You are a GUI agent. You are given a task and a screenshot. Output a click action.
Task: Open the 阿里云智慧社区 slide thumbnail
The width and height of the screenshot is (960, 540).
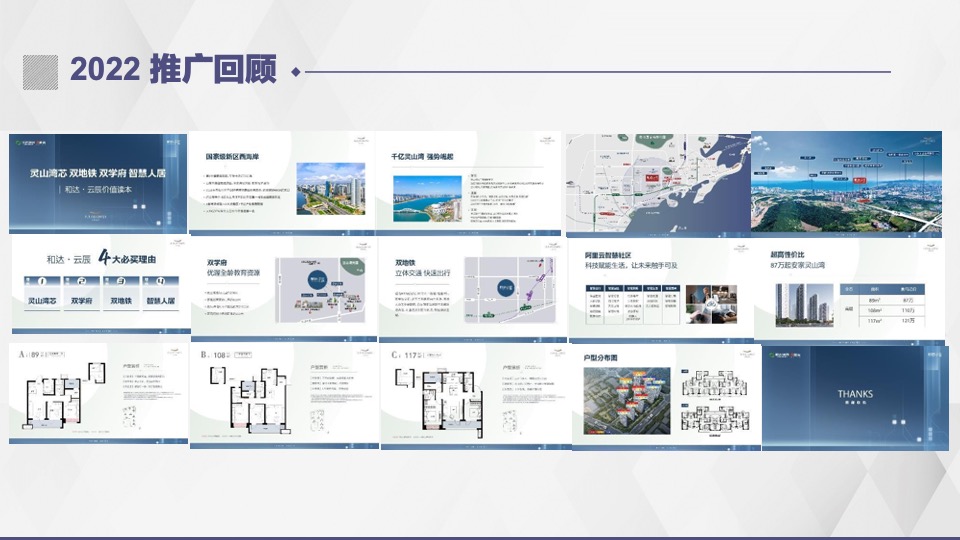(657, 288)
